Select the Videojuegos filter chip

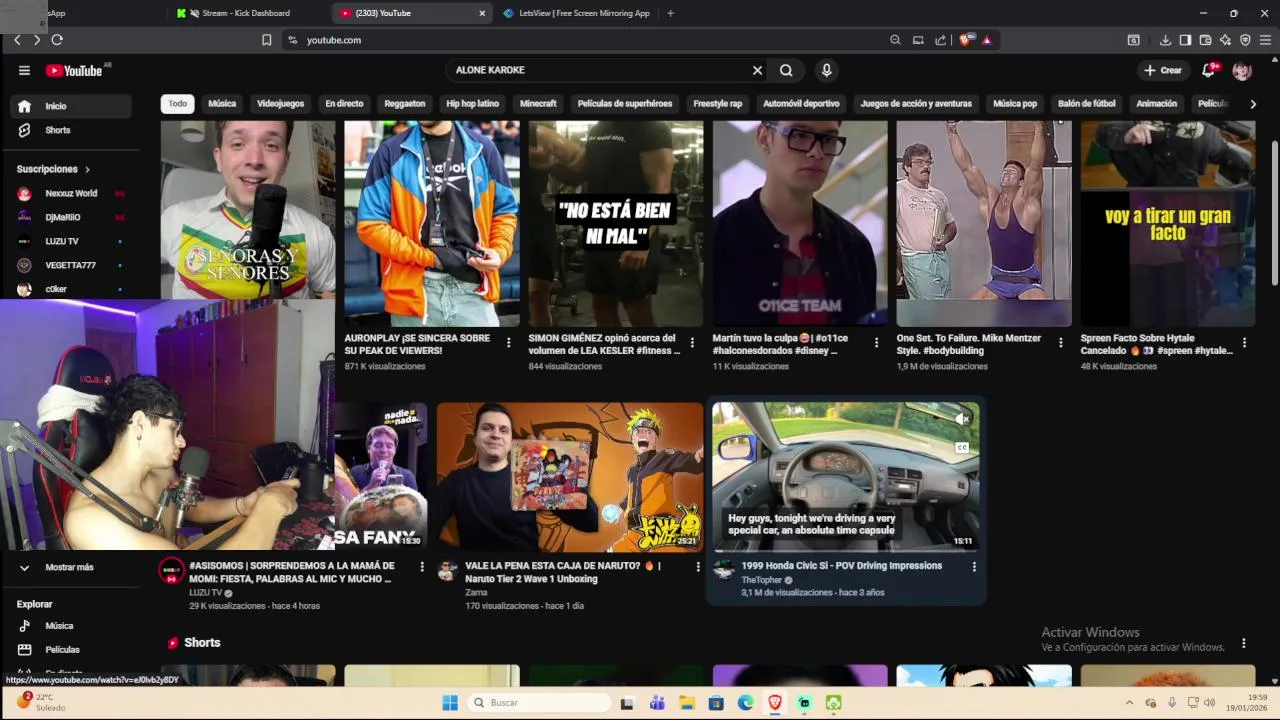pyautogui.click(x=280, y=104)
